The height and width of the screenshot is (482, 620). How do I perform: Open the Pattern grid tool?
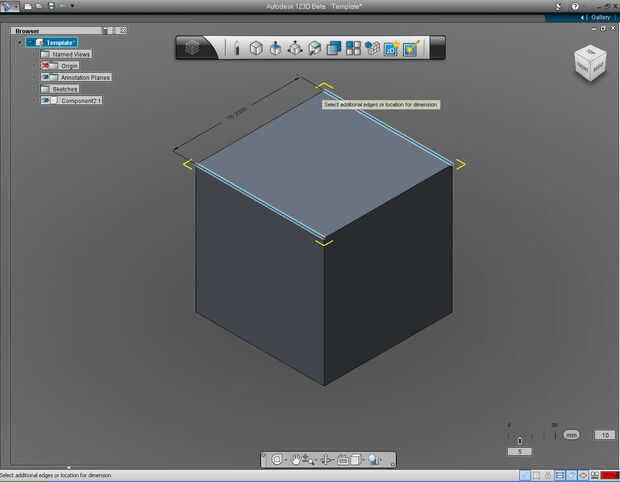click(x=353, y=48)
